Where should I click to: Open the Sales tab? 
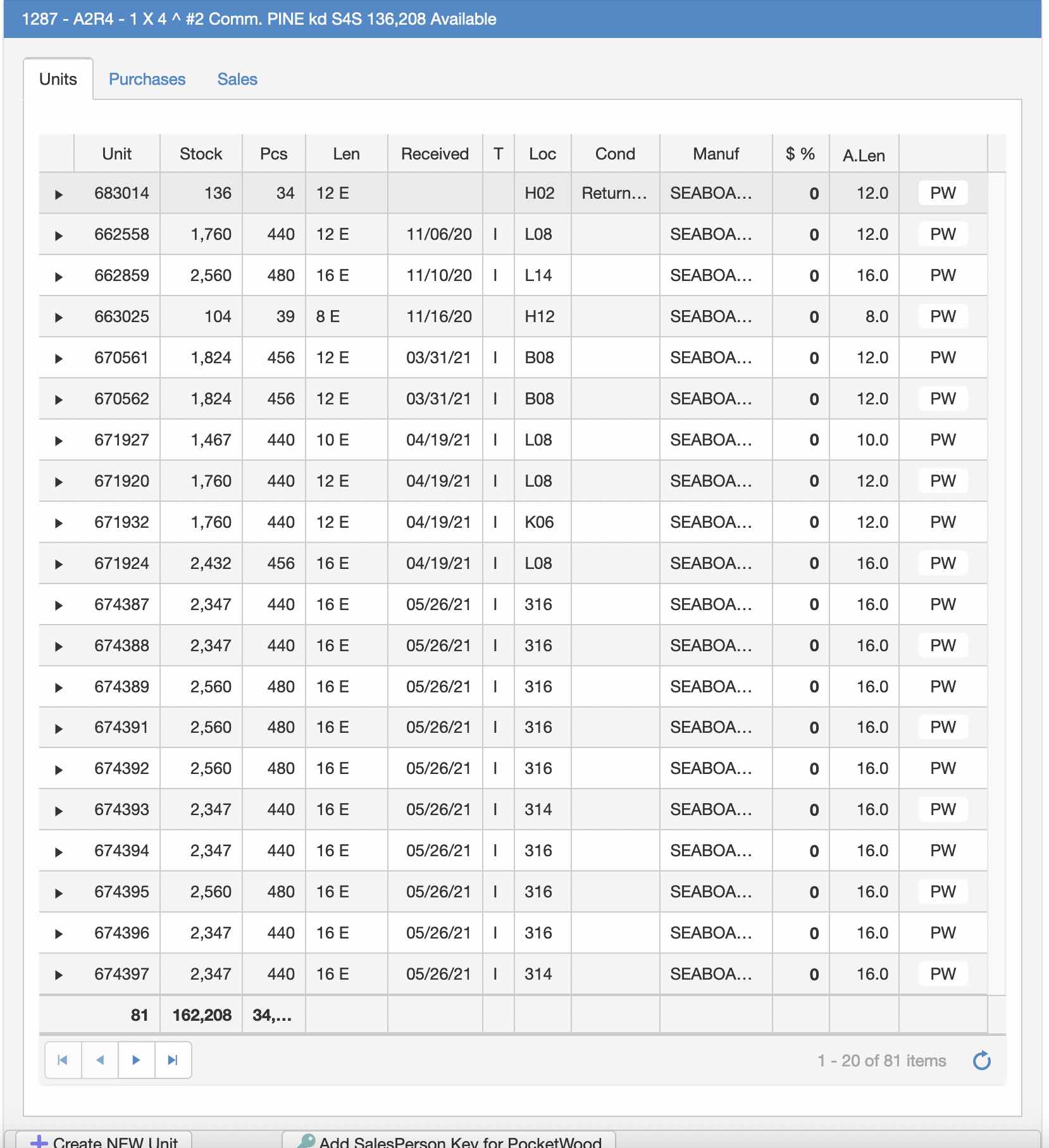click(237, 79)
